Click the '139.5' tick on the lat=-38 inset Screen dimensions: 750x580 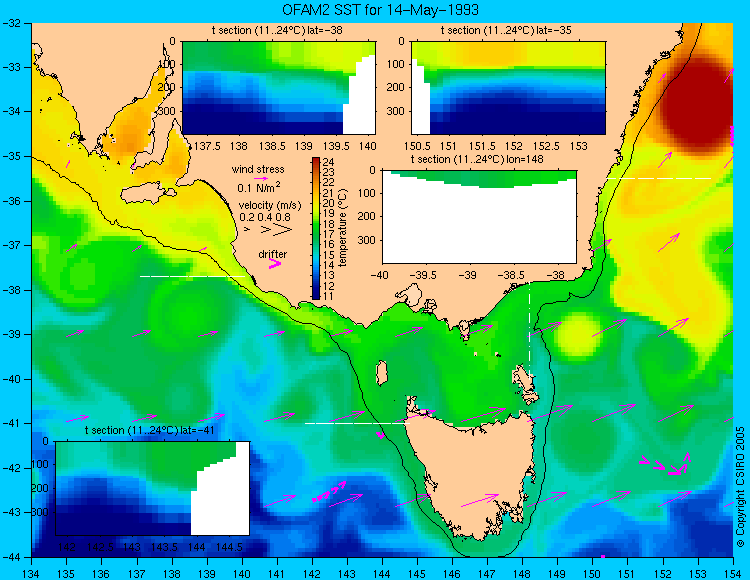click(336, 146)
